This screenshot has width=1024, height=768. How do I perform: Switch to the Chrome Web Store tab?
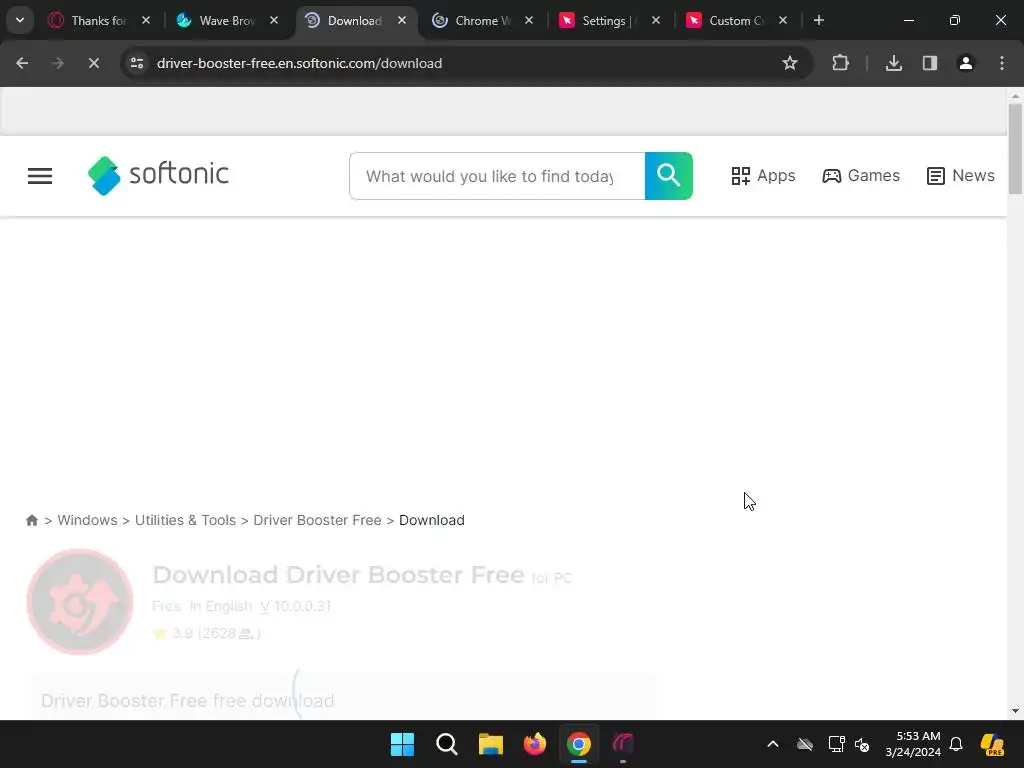482,21
